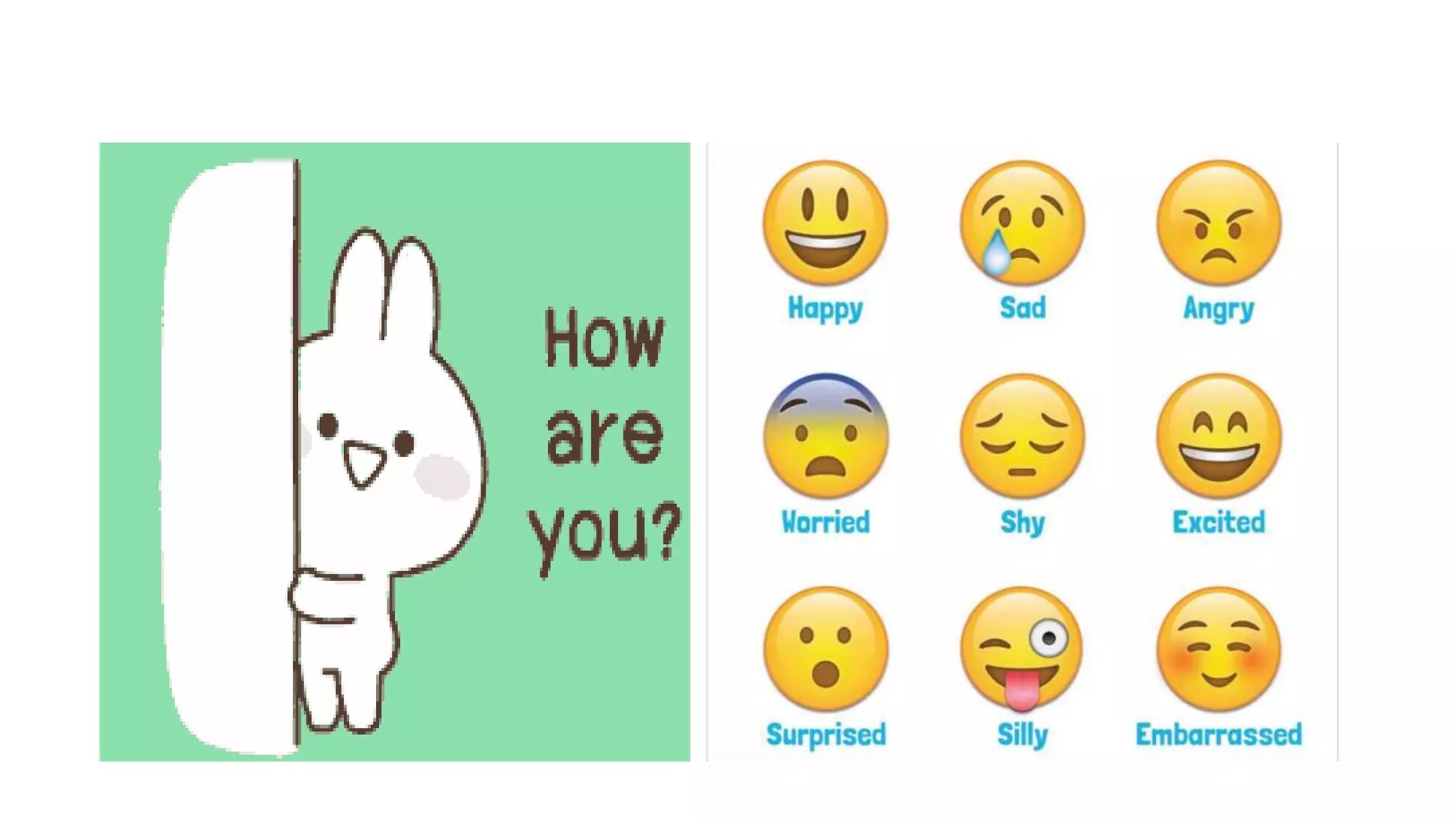Image resolution: width=1456 pixels, height=819 pixels.
Task: Tap the Shy closed-eyes emoji
Action: pos(1022,435)
